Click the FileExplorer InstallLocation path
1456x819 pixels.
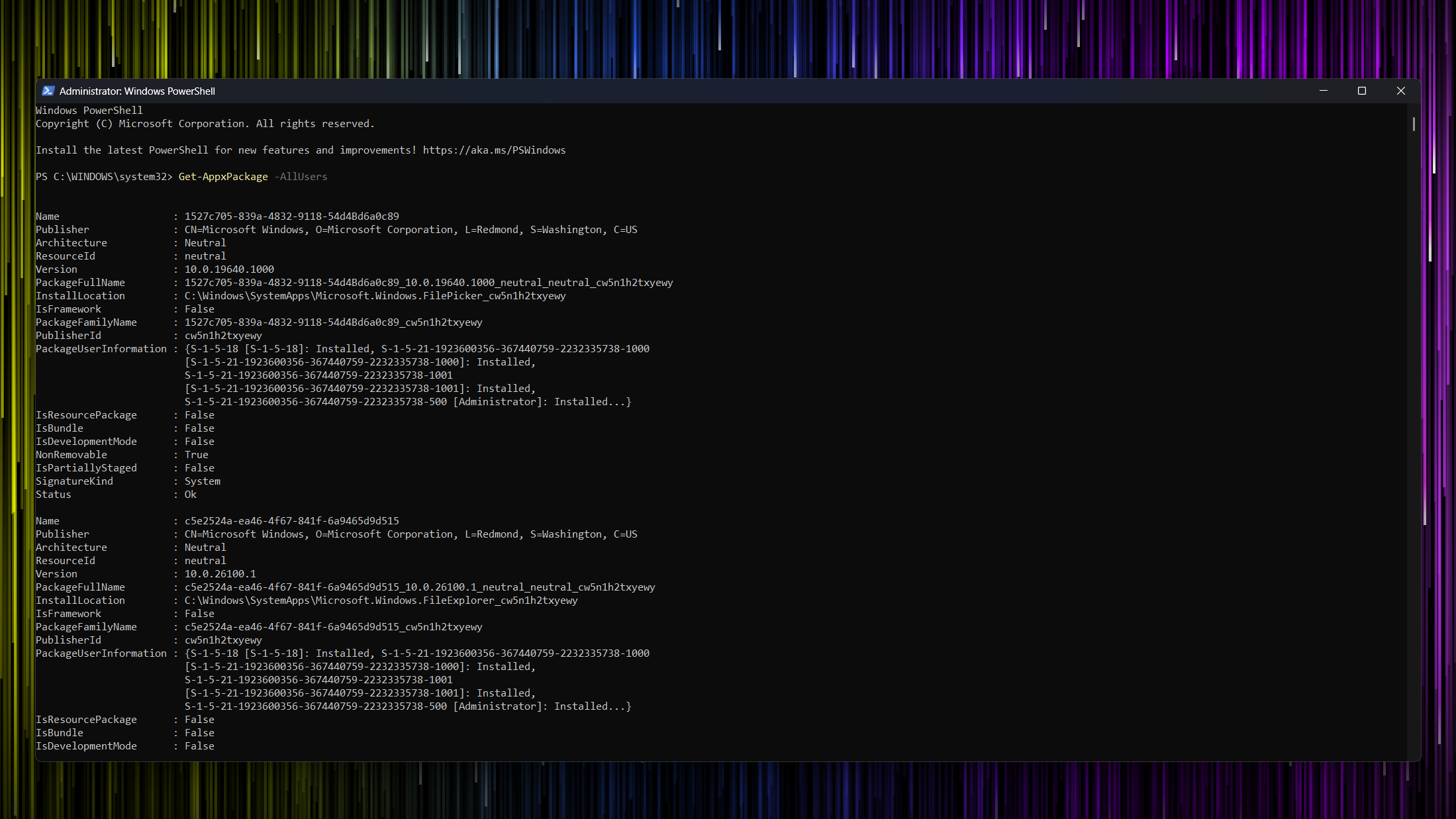[x=381, y=601]
